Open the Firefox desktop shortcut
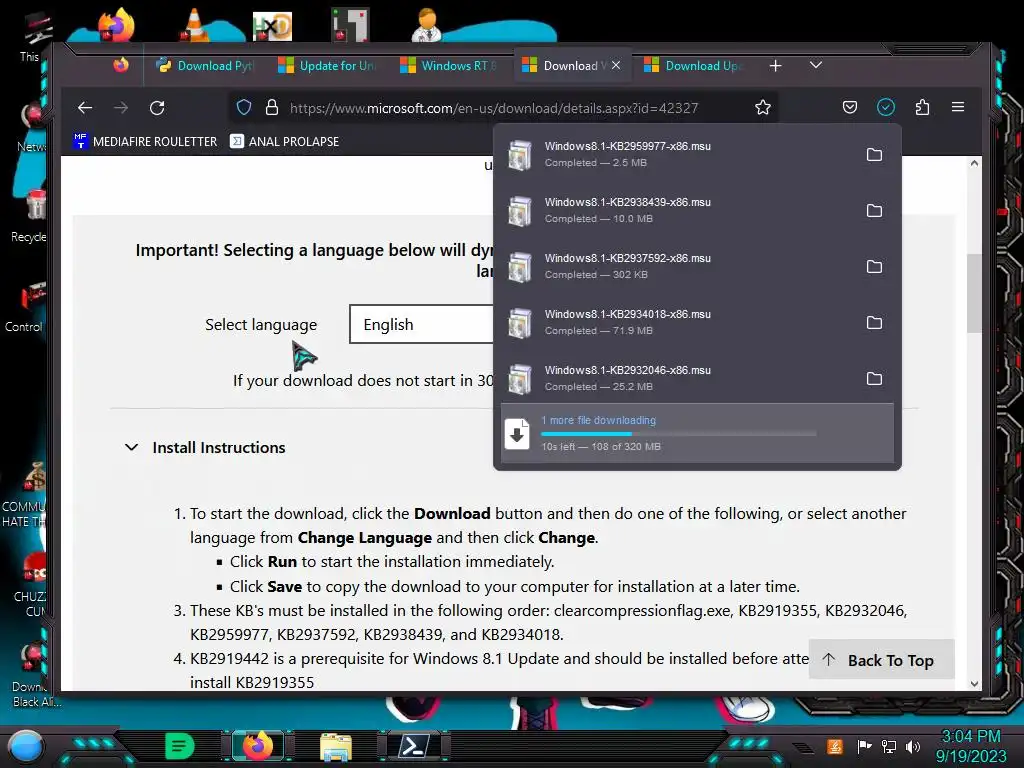This screenshot has height=768, width=1024. [116, 25]
